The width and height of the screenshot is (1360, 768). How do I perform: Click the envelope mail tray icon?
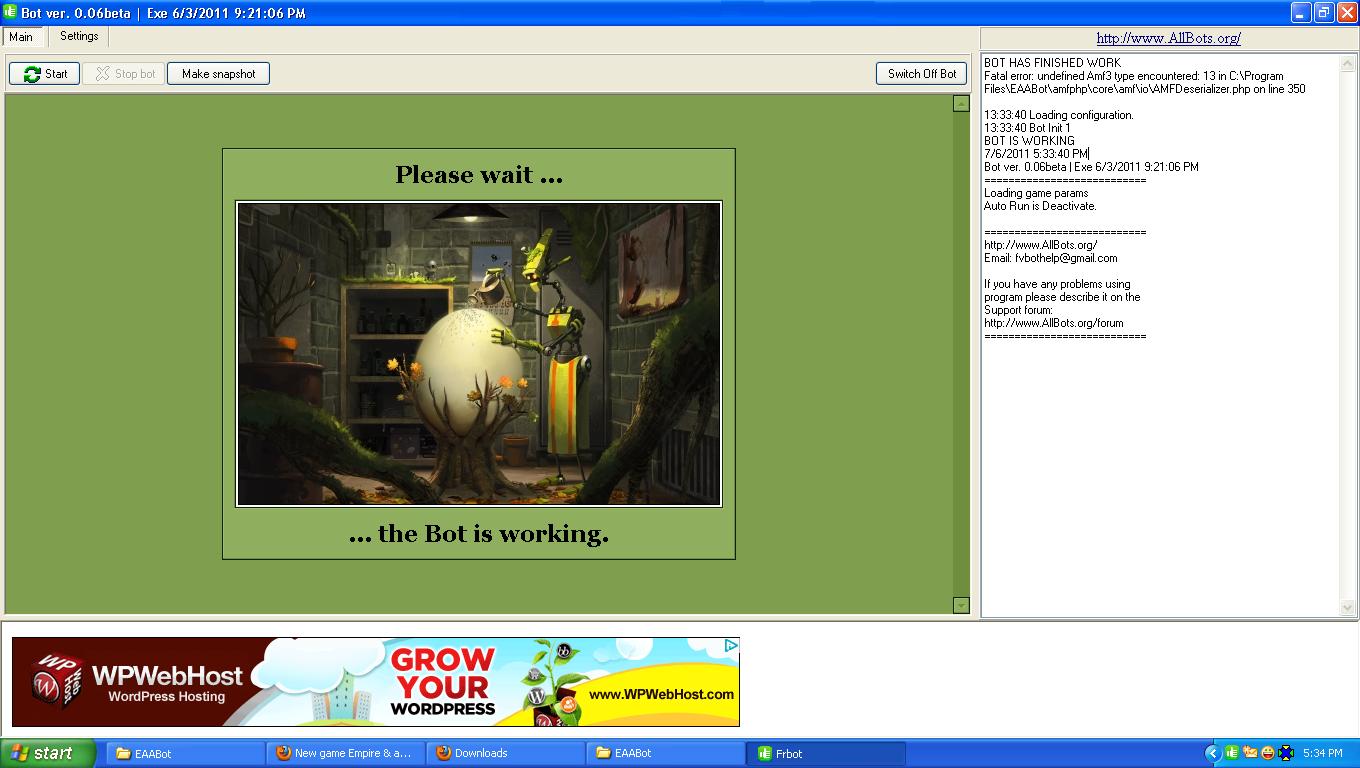click(1250, 753)
